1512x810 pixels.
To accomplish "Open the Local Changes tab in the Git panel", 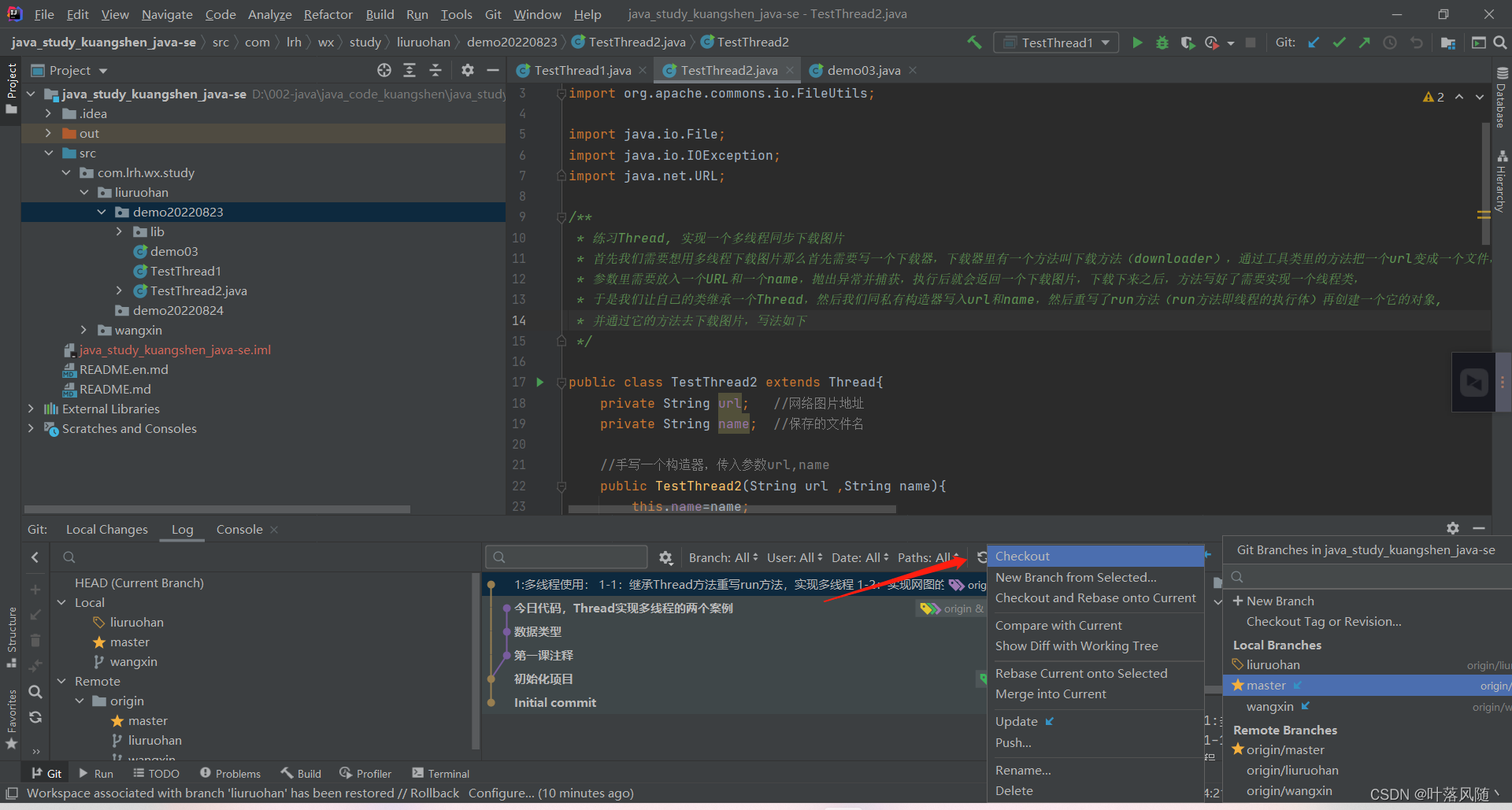I will pos(106,529).
